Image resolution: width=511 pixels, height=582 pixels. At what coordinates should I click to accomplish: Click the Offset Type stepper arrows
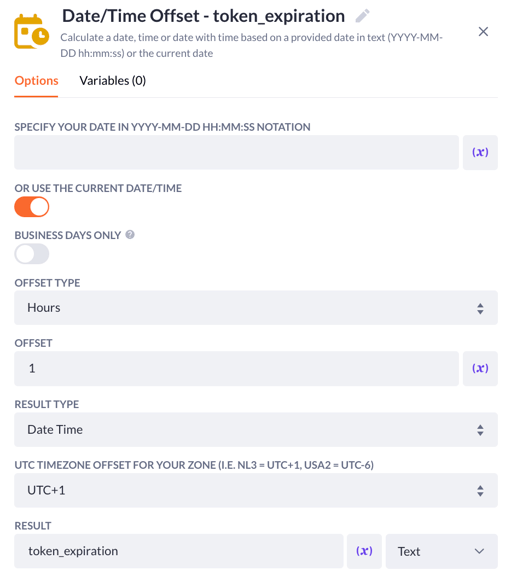[480, 308]
